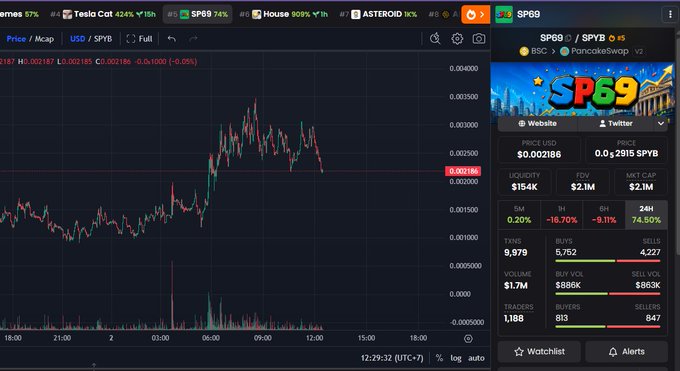
Task: Open the token Website link
Action: (x=538, y=124)
